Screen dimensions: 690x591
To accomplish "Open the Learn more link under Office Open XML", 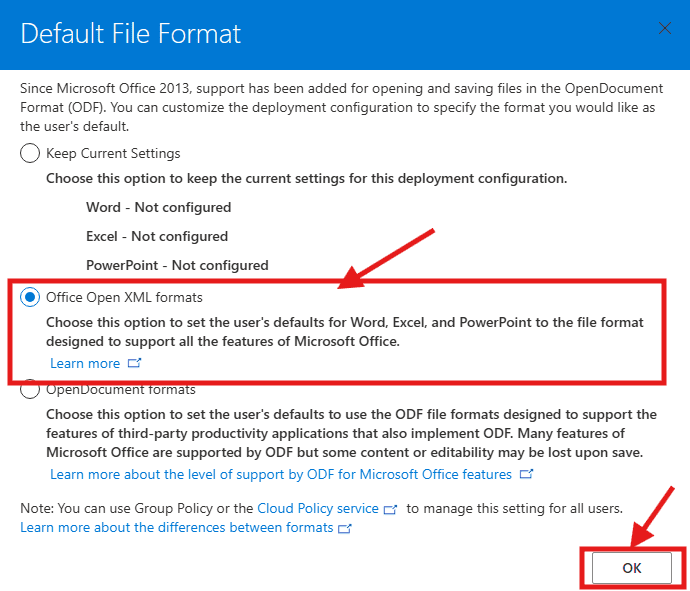I will coord(85,363).
